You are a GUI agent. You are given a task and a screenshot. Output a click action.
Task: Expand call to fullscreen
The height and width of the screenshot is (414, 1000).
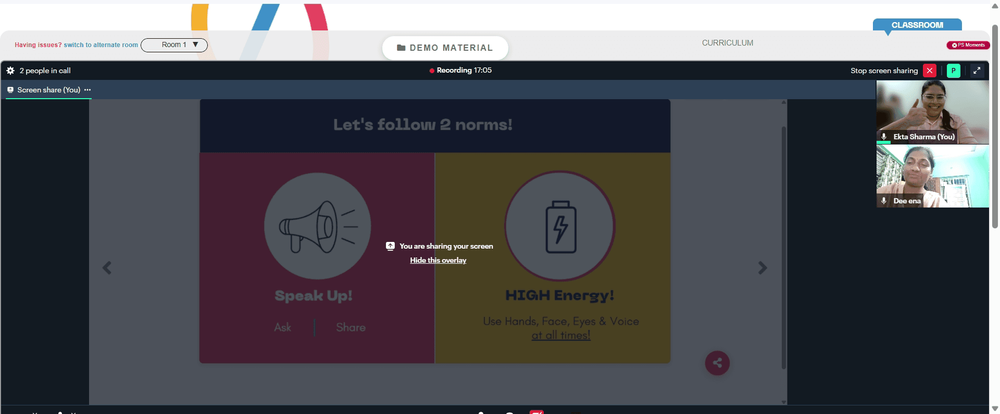976,71
